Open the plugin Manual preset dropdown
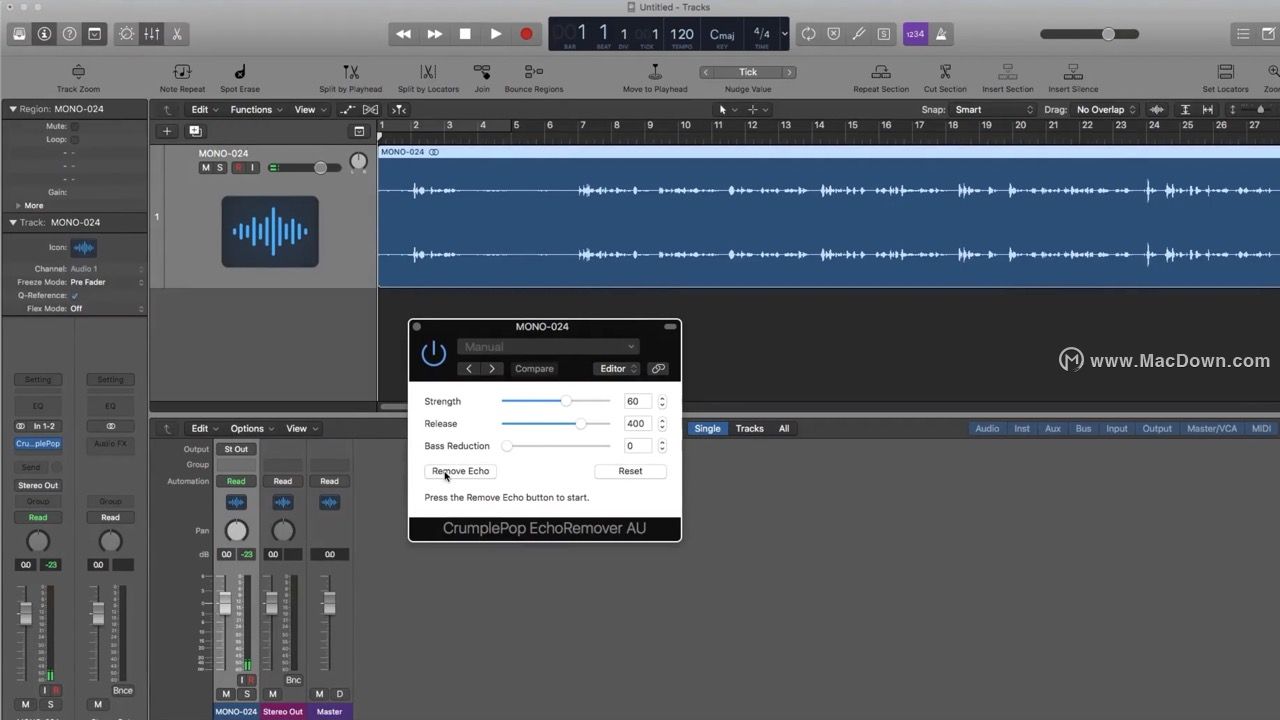Image resolution: width=1280 pixels, height=720 pixels. pyautogui.click(x=547, y=347)
